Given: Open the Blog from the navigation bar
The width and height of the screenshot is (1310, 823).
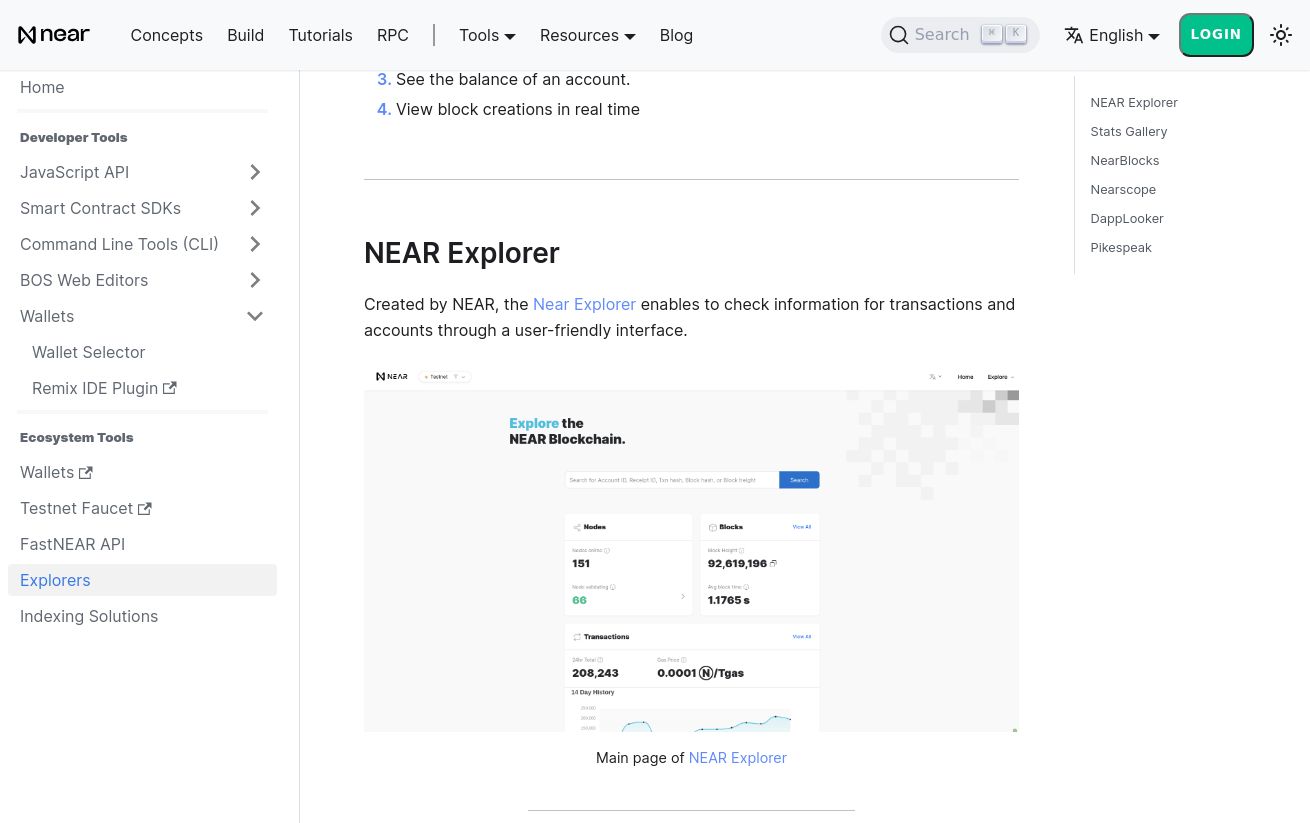Looking at the screenshot, I should 676,35.
